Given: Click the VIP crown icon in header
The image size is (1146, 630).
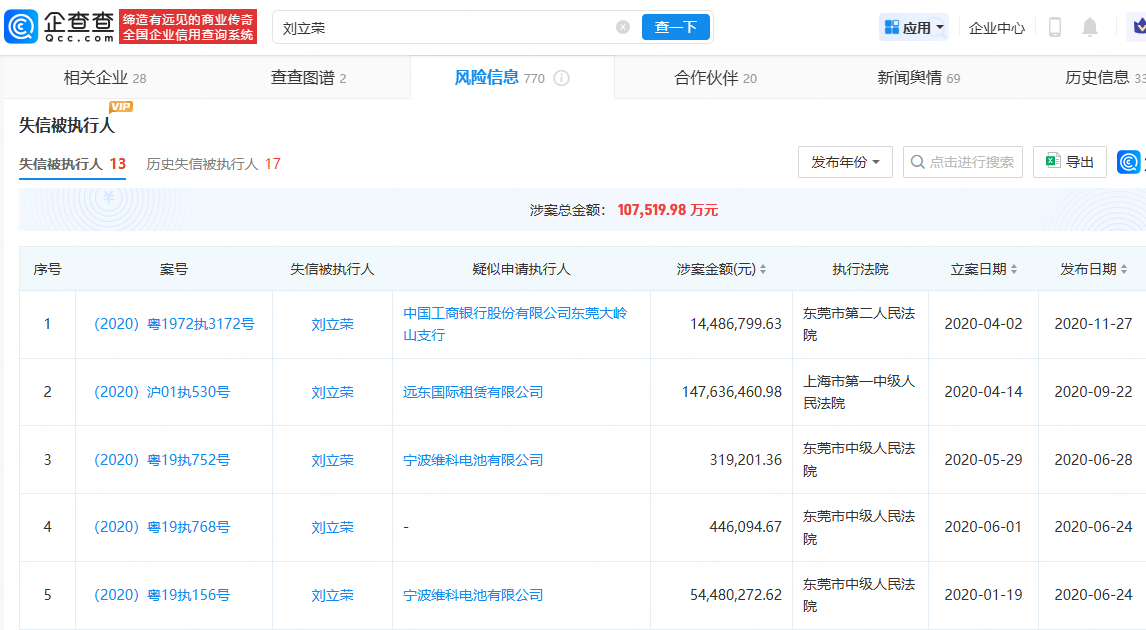Looking at the screenshot, I should coord(1134,27).
